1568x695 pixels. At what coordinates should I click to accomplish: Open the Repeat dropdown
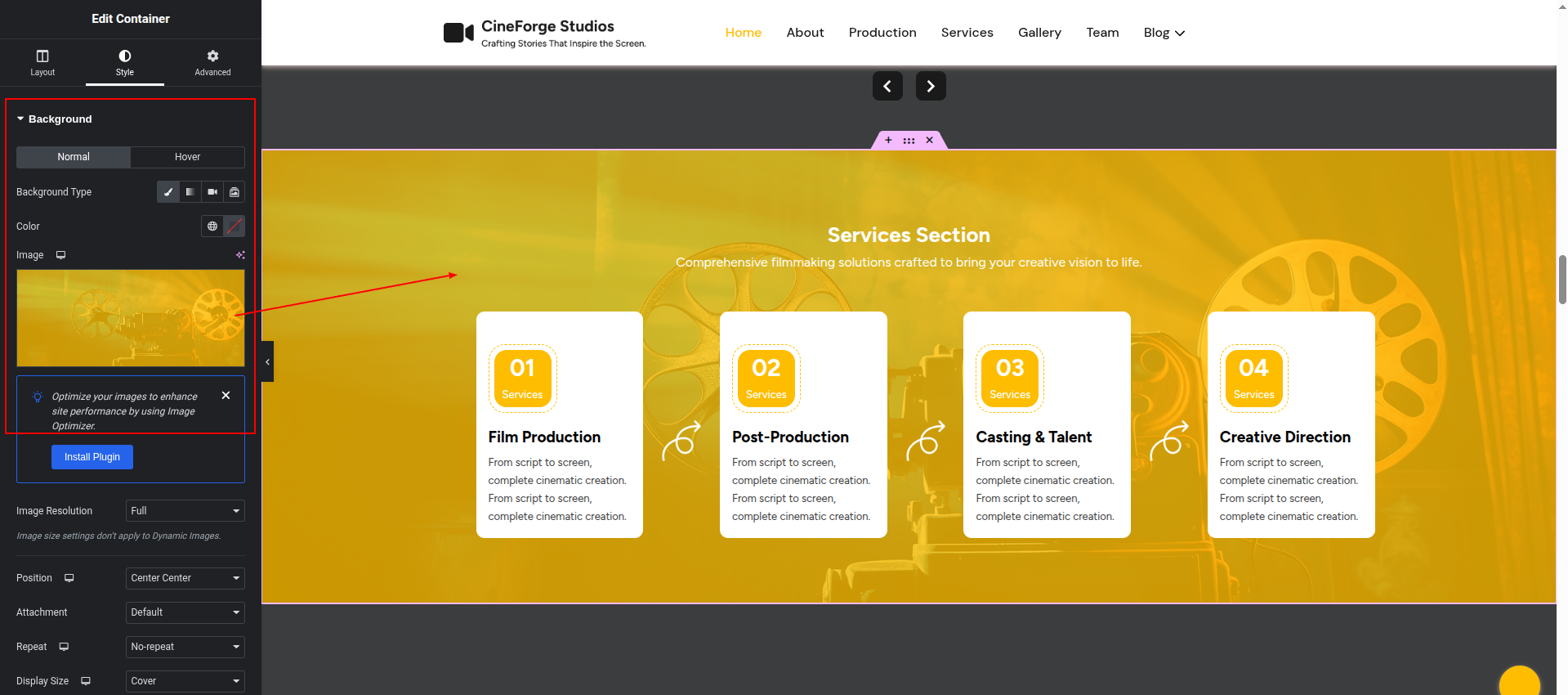click(x=185, y=647)
